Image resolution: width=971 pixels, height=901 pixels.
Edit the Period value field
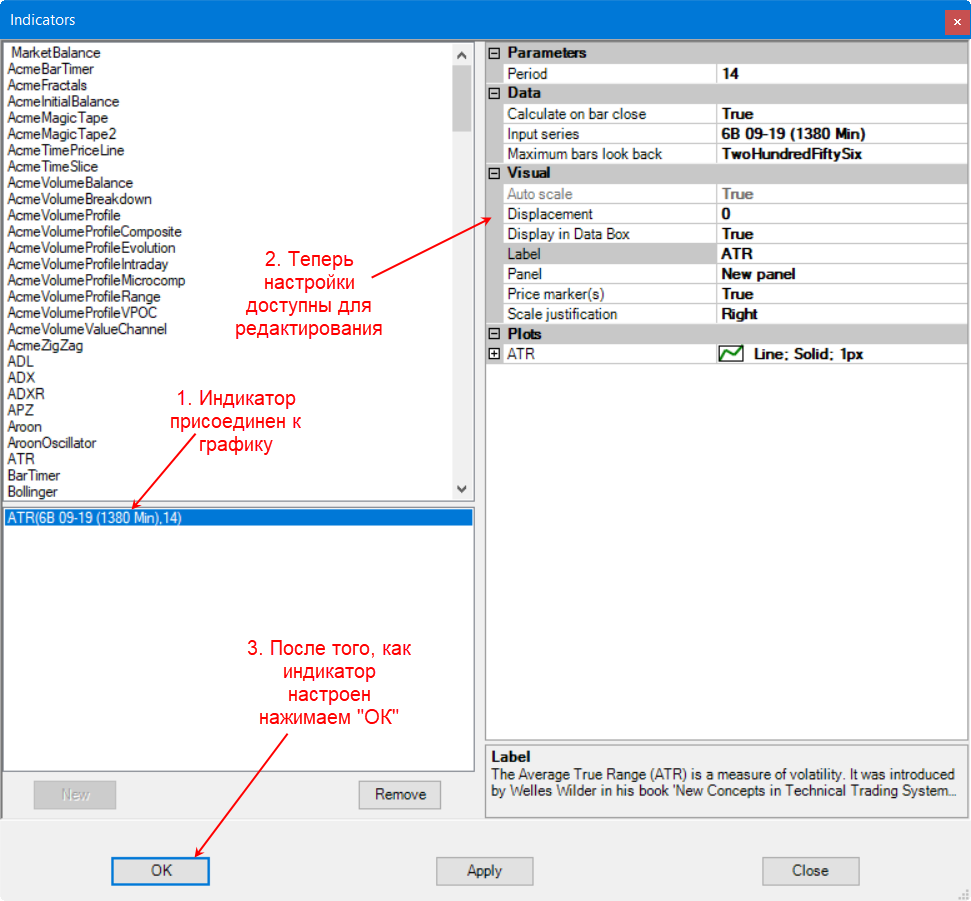840,74
